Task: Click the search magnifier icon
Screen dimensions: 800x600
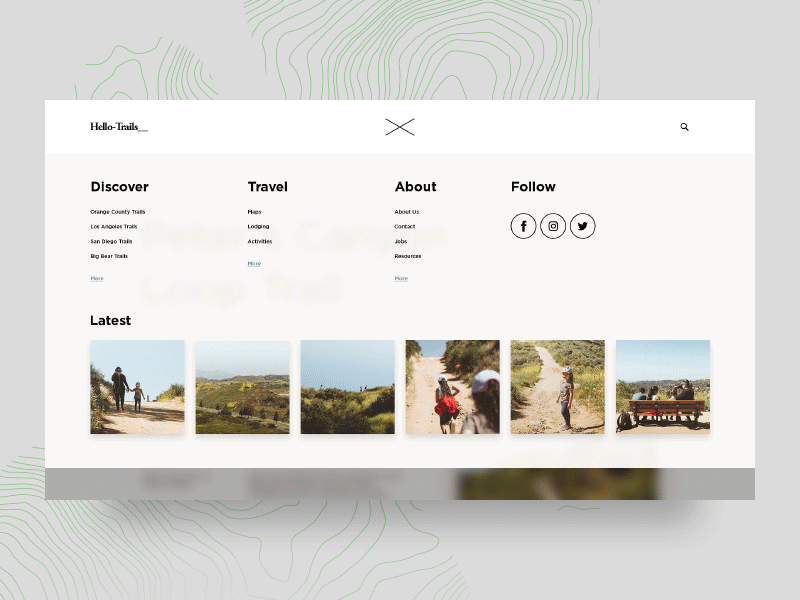Action: tap(684, 127)
